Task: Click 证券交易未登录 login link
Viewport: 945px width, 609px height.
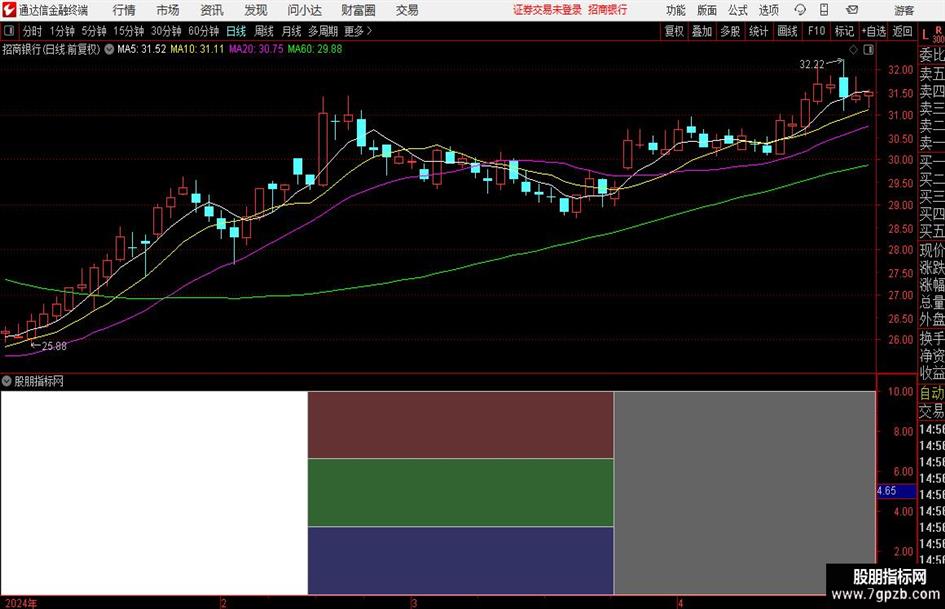Action: tap(547, 10)
